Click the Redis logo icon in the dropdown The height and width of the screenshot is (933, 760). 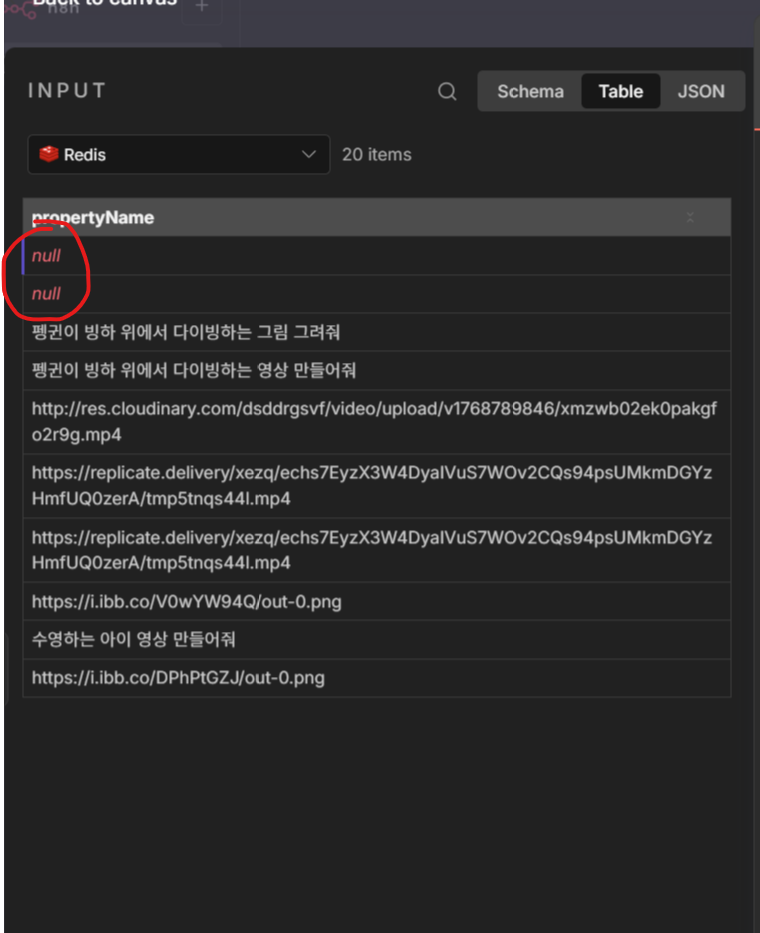pos(49,154)
